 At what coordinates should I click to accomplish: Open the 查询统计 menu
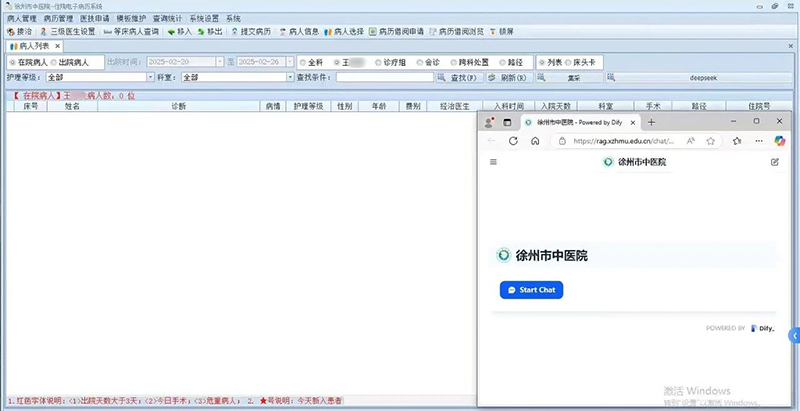(166, 19)
